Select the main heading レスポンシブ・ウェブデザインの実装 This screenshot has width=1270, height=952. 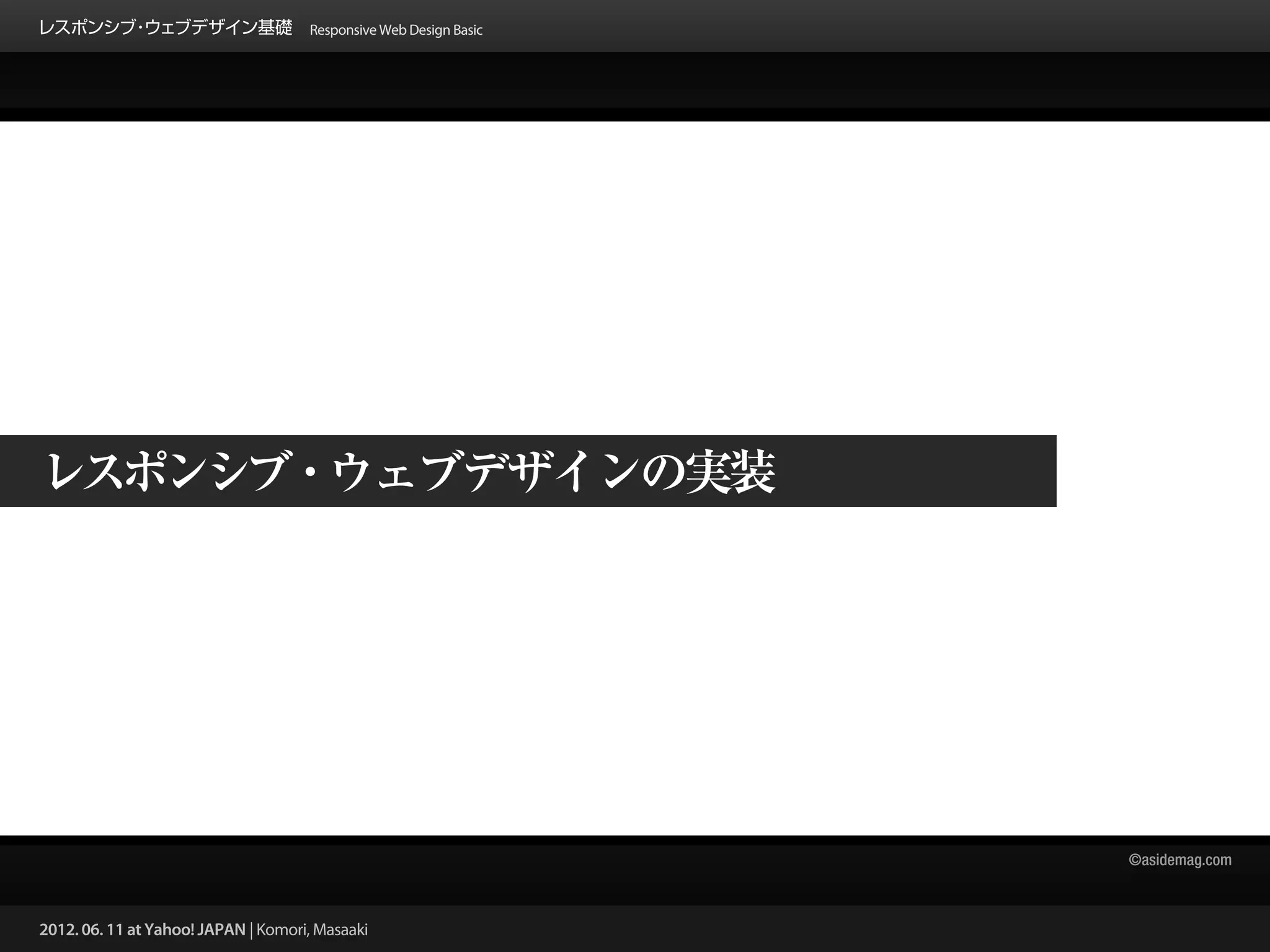coord(411,472)
